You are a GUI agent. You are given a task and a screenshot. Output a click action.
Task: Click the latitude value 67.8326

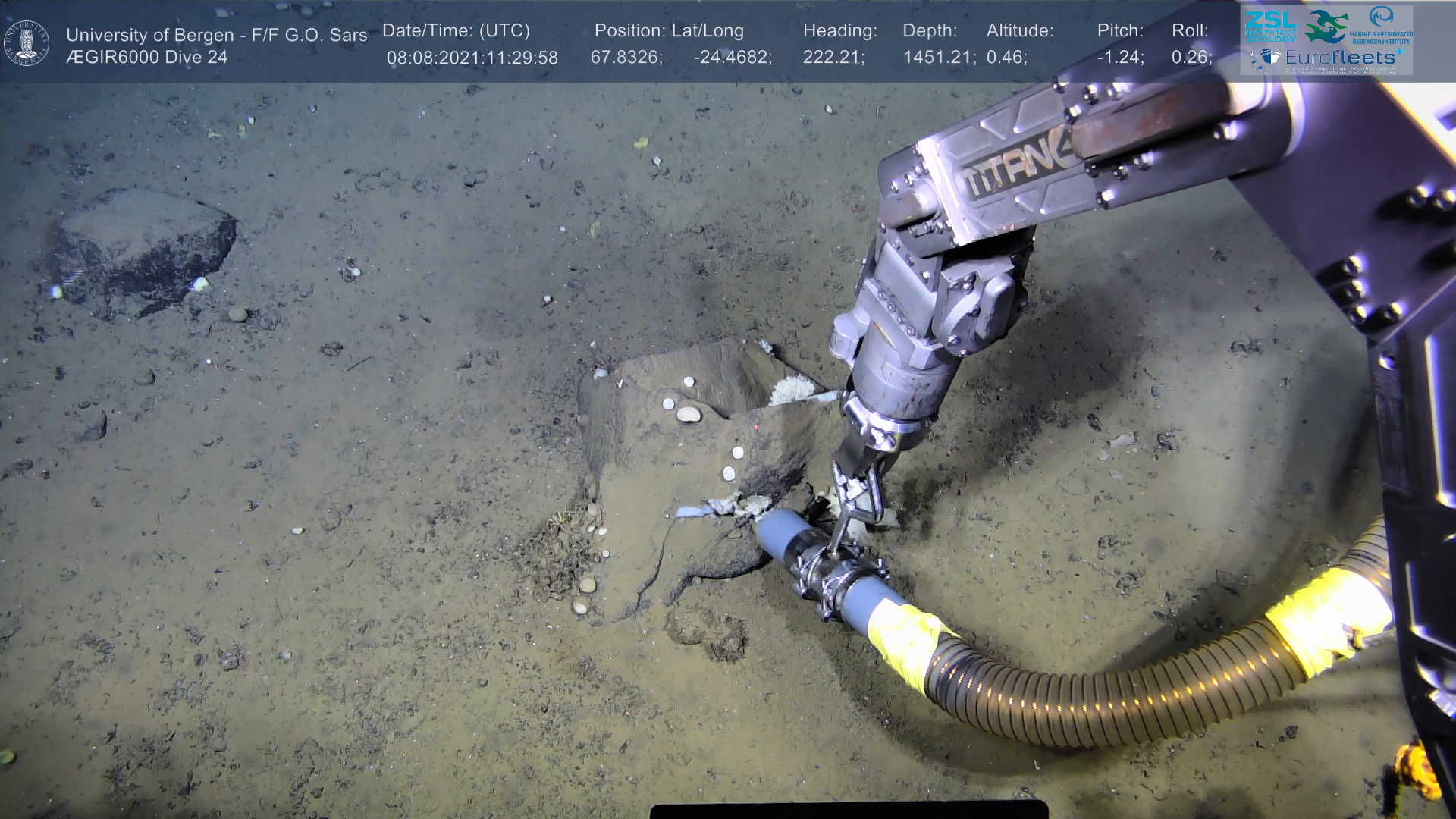(x=626, y=58)
